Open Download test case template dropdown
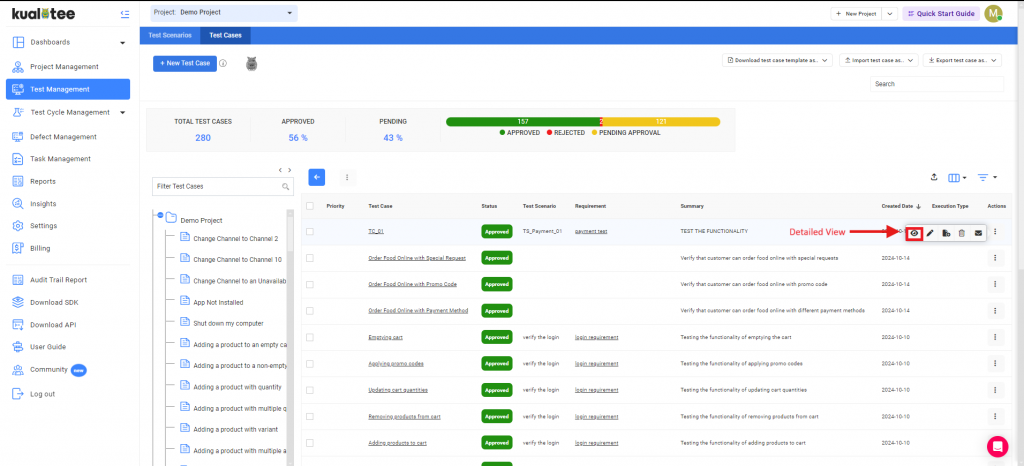The image size is (1024, 466). coord(777,60)
